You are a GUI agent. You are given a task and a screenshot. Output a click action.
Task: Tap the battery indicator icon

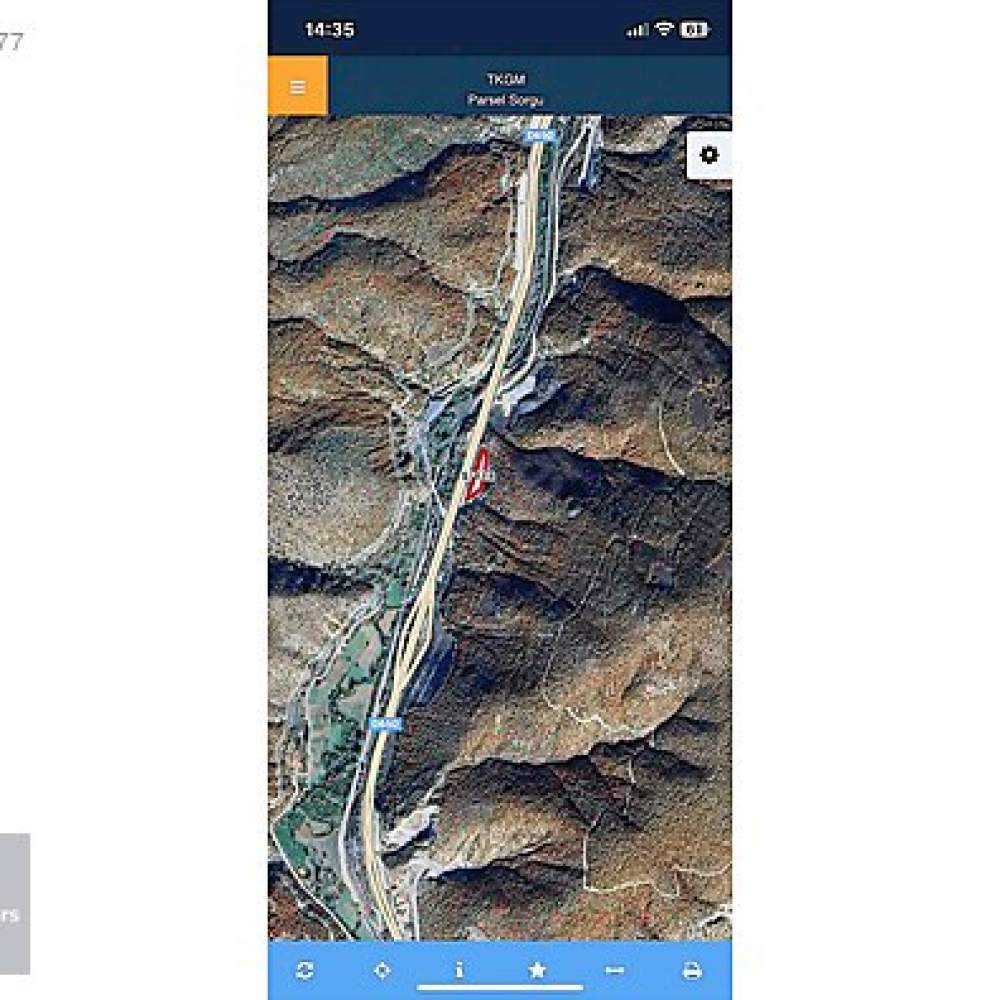(x=694, y=29)
